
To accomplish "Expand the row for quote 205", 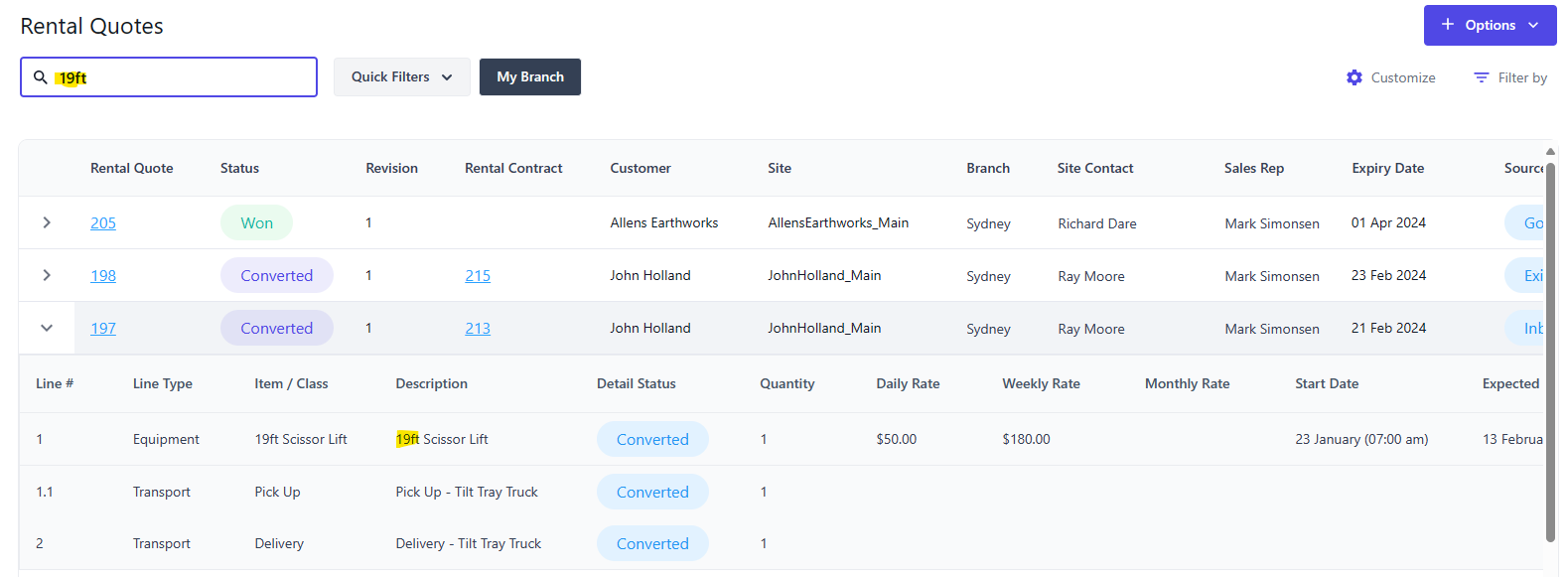I will pyautogui.click(x=47, y=223).
